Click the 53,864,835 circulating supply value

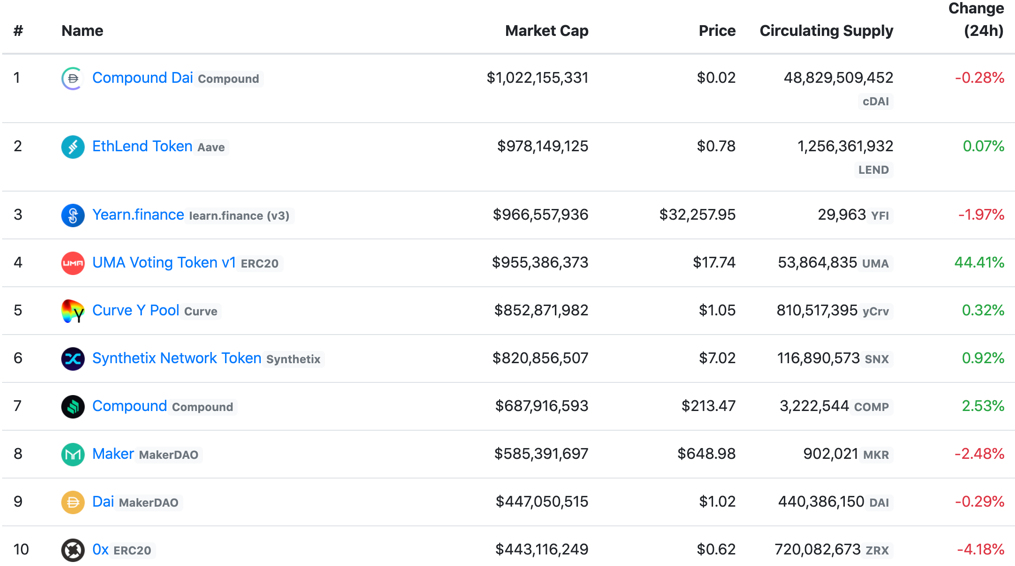pyautogui.click(x=817, y=263)
